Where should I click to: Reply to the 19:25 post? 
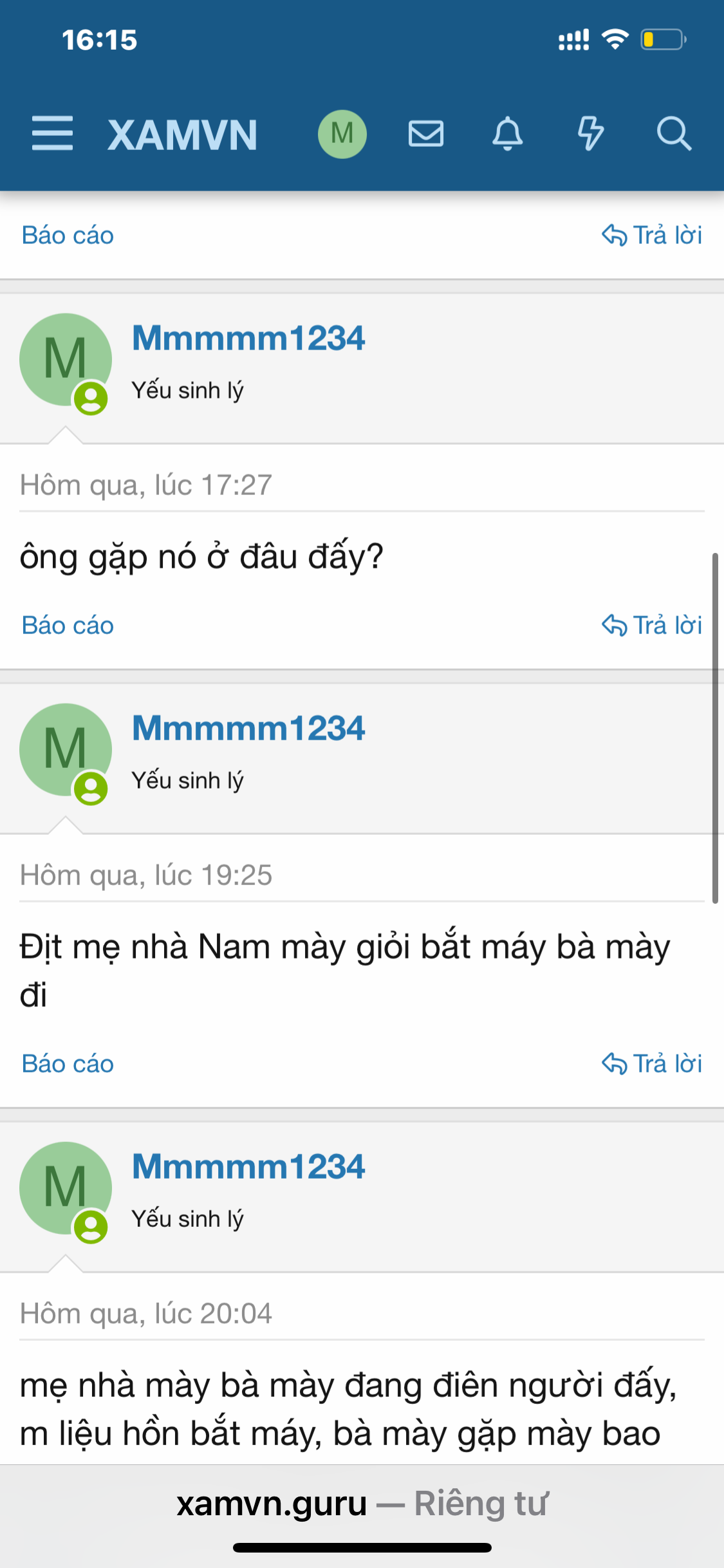click(x=652, y=1064)
